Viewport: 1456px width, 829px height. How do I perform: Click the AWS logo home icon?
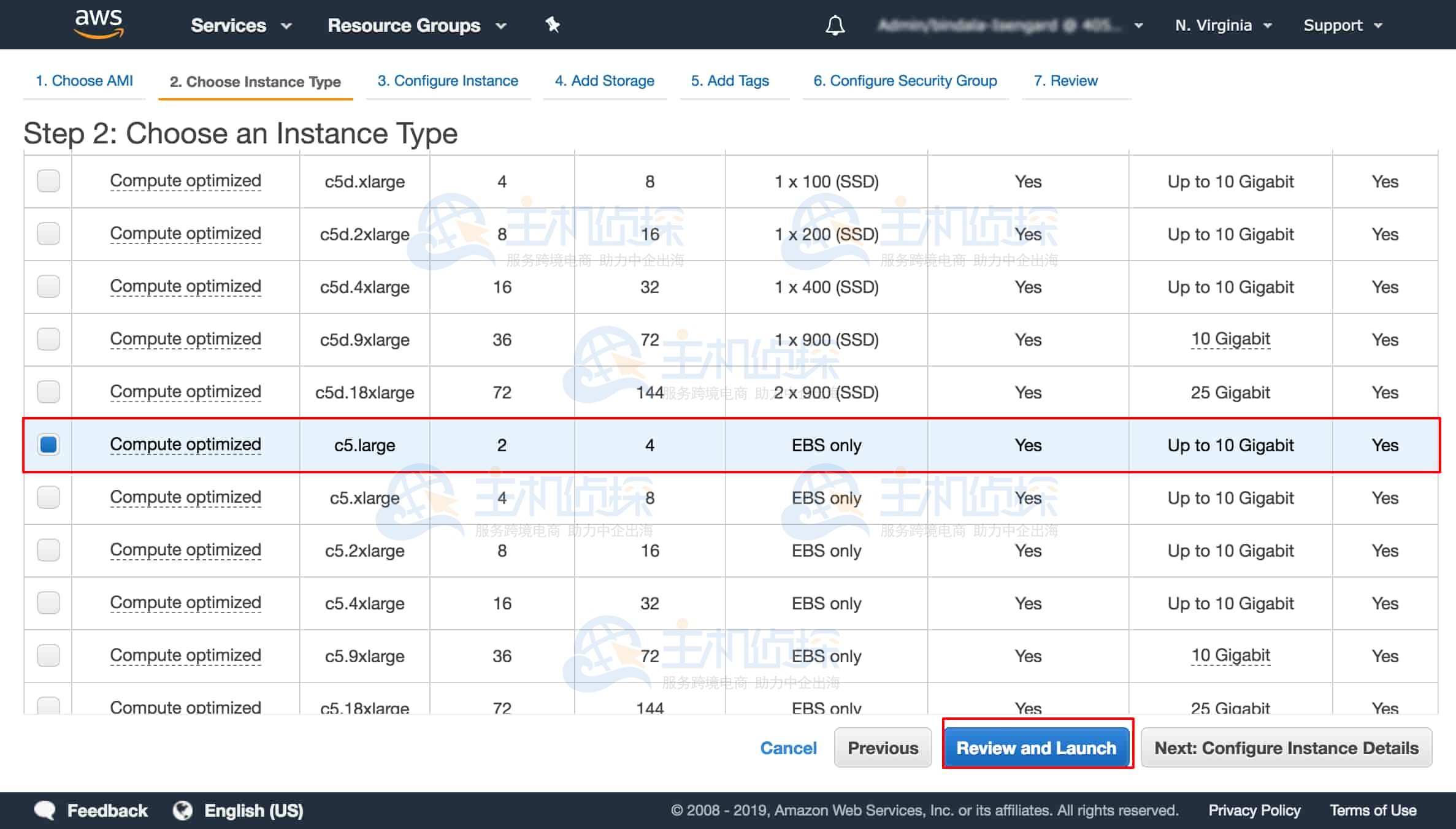99,23
